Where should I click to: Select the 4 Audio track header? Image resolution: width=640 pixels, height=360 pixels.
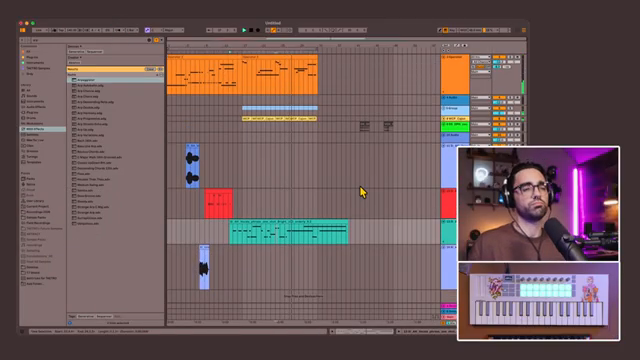click(455, 100)
